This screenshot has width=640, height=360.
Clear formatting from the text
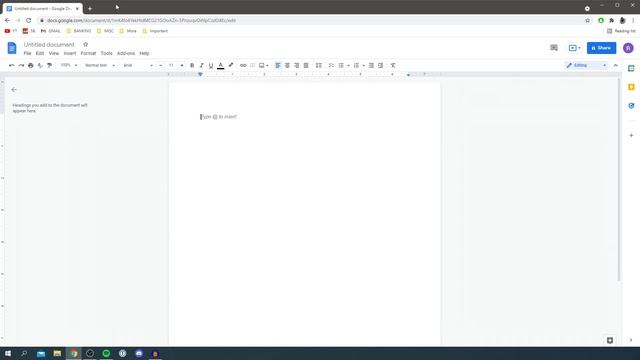(x=393, y=65)
